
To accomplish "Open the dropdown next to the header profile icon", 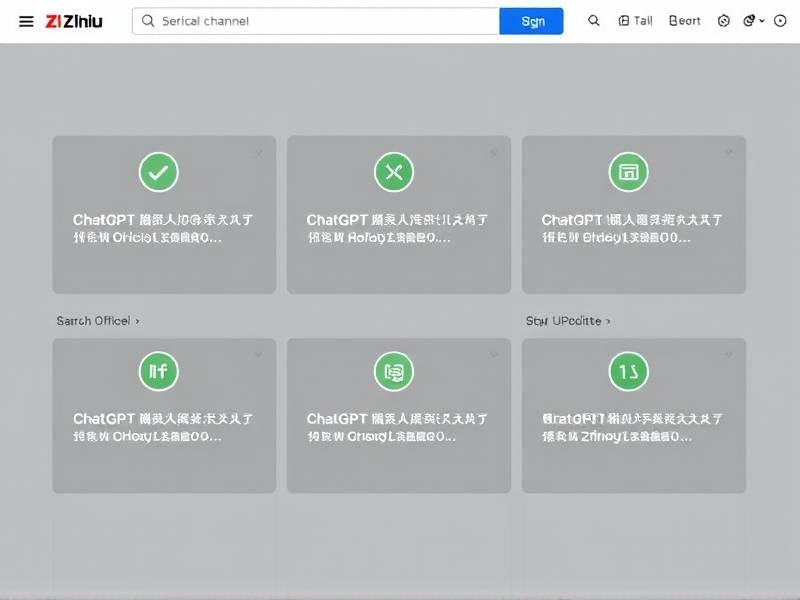I will (762, 21).
